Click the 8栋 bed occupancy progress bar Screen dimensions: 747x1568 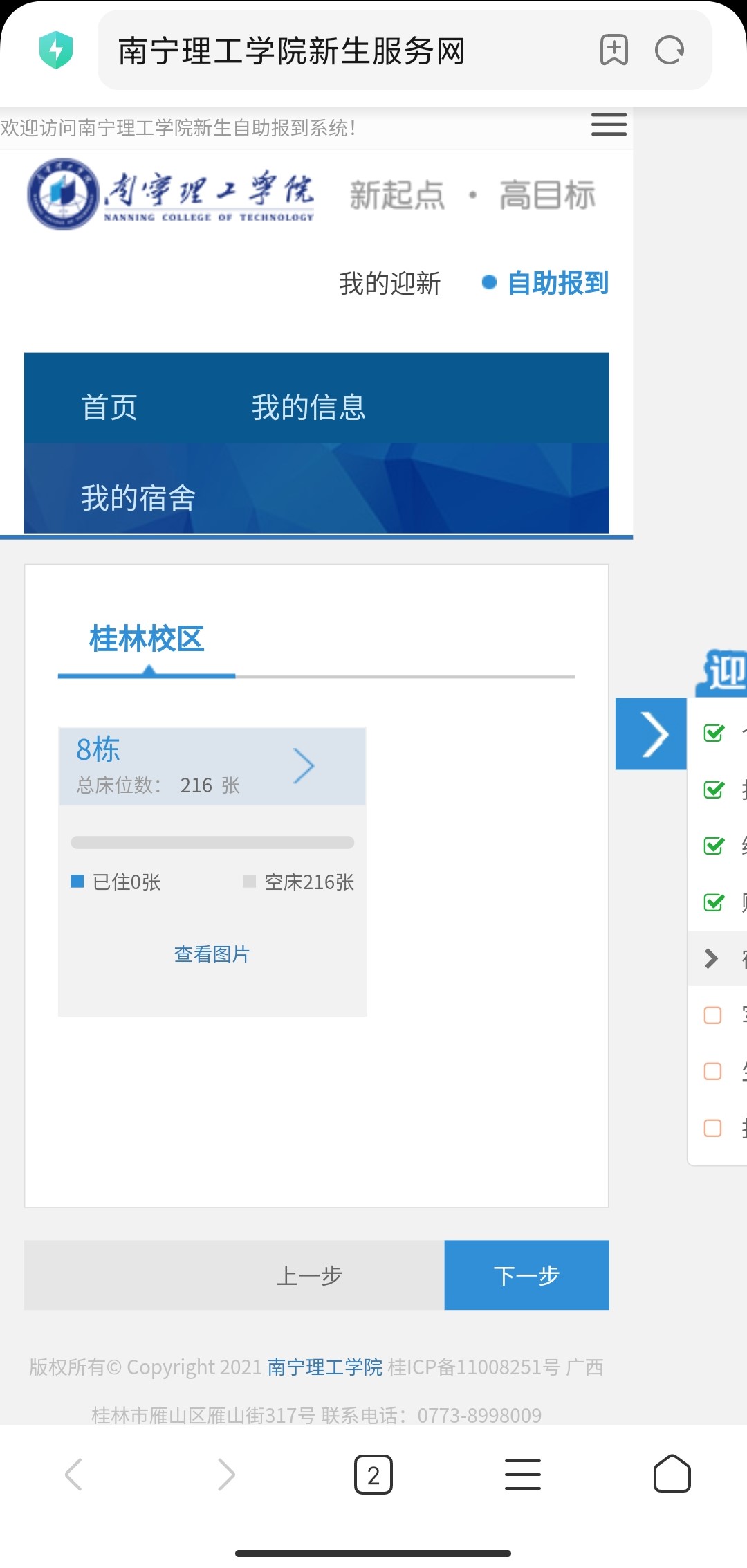[x=212, y=842]
